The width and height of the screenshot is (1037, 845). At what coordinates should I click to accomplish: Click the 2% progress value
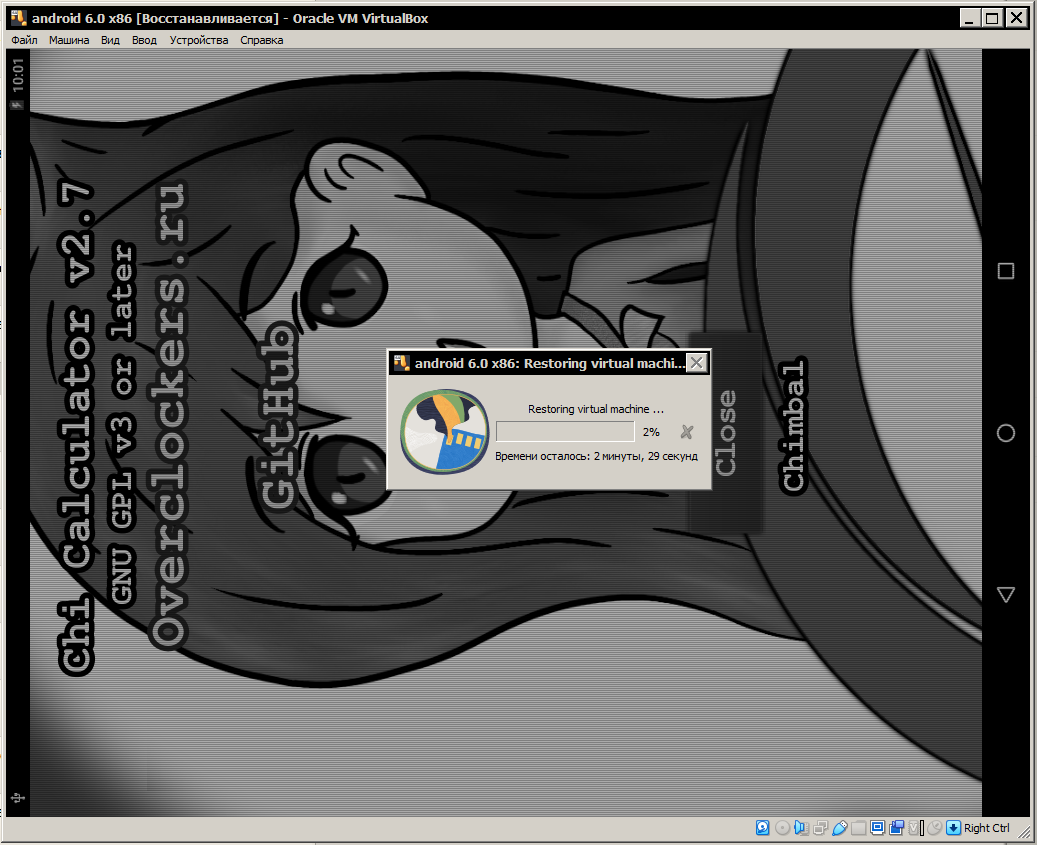(651, 432)
